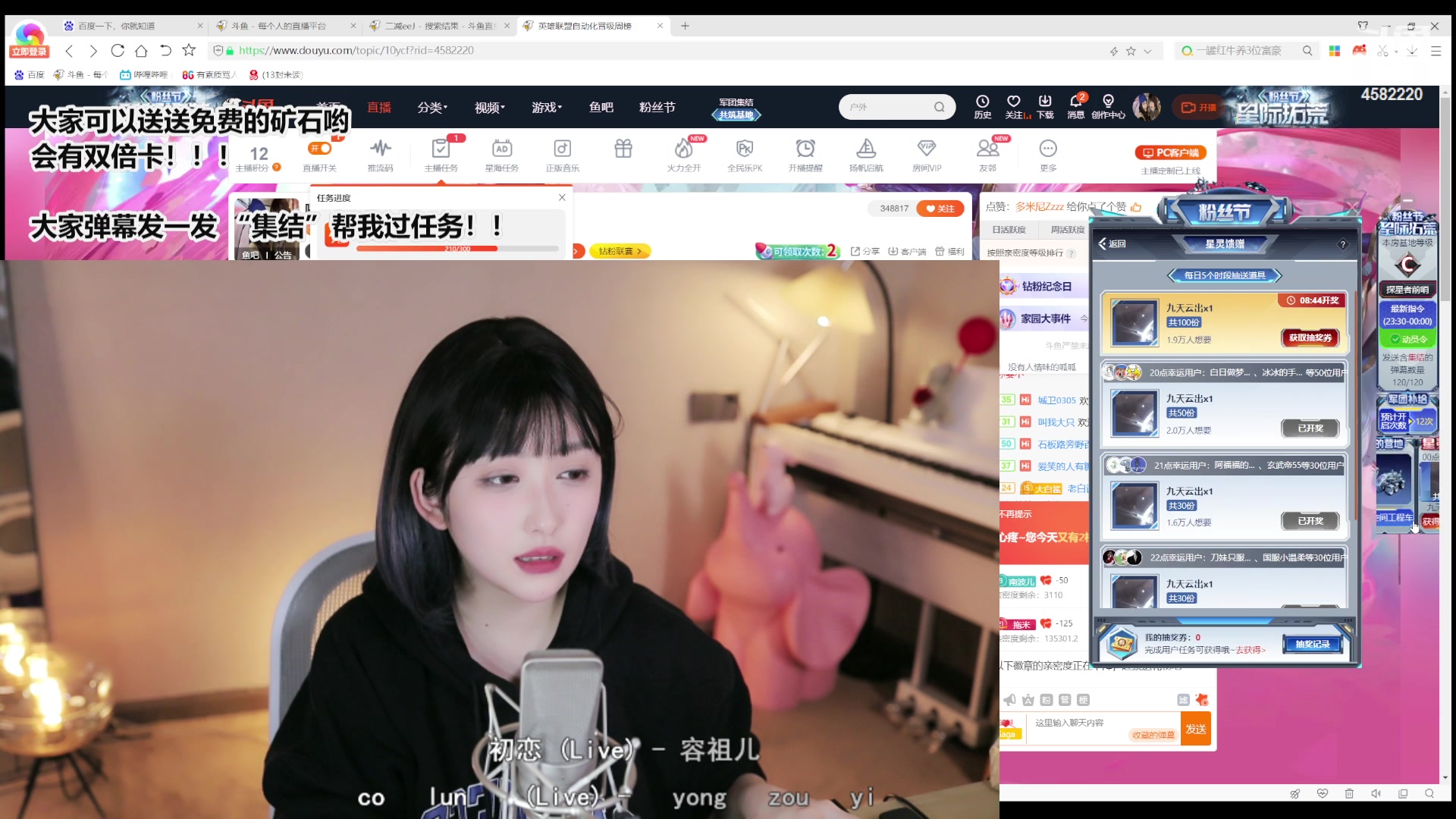Click the 粉 badge icon above chat input
The height and width of the screenshot is (819, 1456).
coord(1046,700)
